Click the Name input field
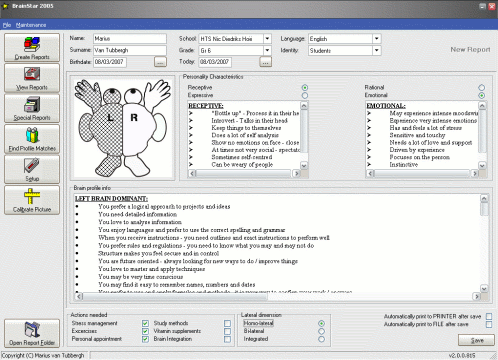The width and height of the screenshot is (498, 360). tap(130, 39)
